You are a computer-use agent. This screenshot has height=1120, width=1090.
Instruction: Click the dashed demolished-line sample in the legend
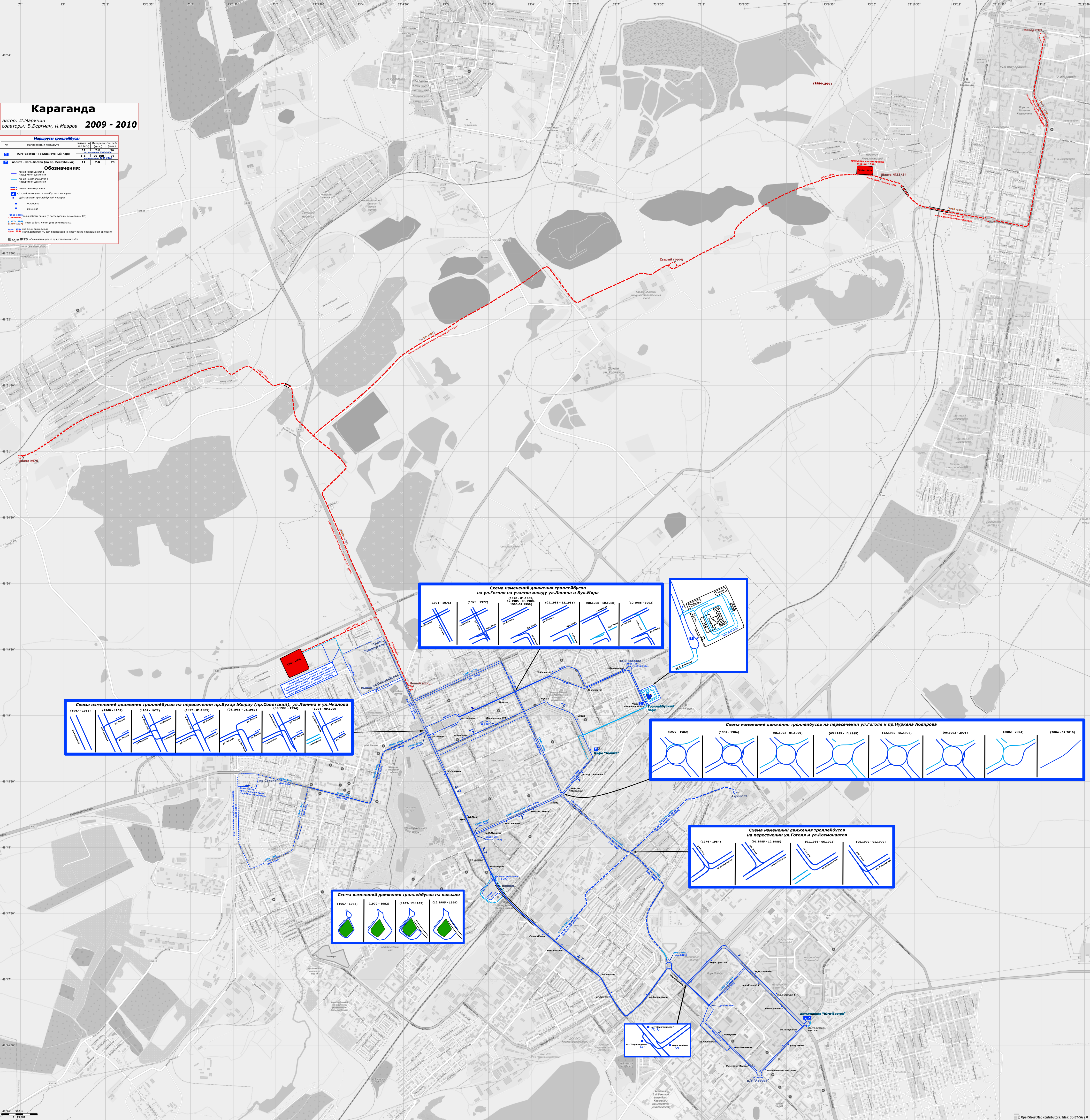tap(14, 189)
